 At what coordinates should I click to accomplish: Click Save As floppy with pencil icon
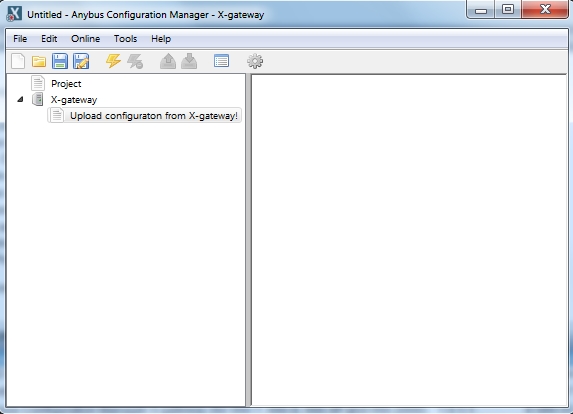81,61
